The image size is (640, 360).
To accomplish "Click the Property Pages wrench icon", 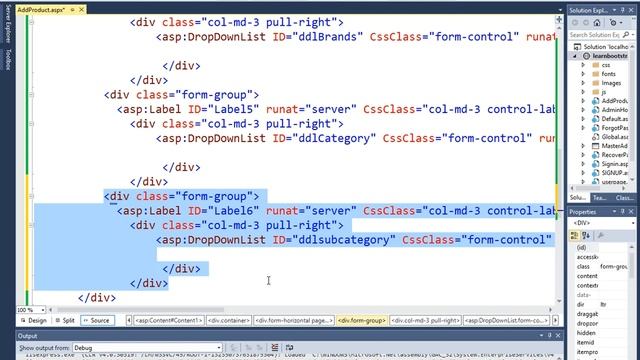I will 600,236.
